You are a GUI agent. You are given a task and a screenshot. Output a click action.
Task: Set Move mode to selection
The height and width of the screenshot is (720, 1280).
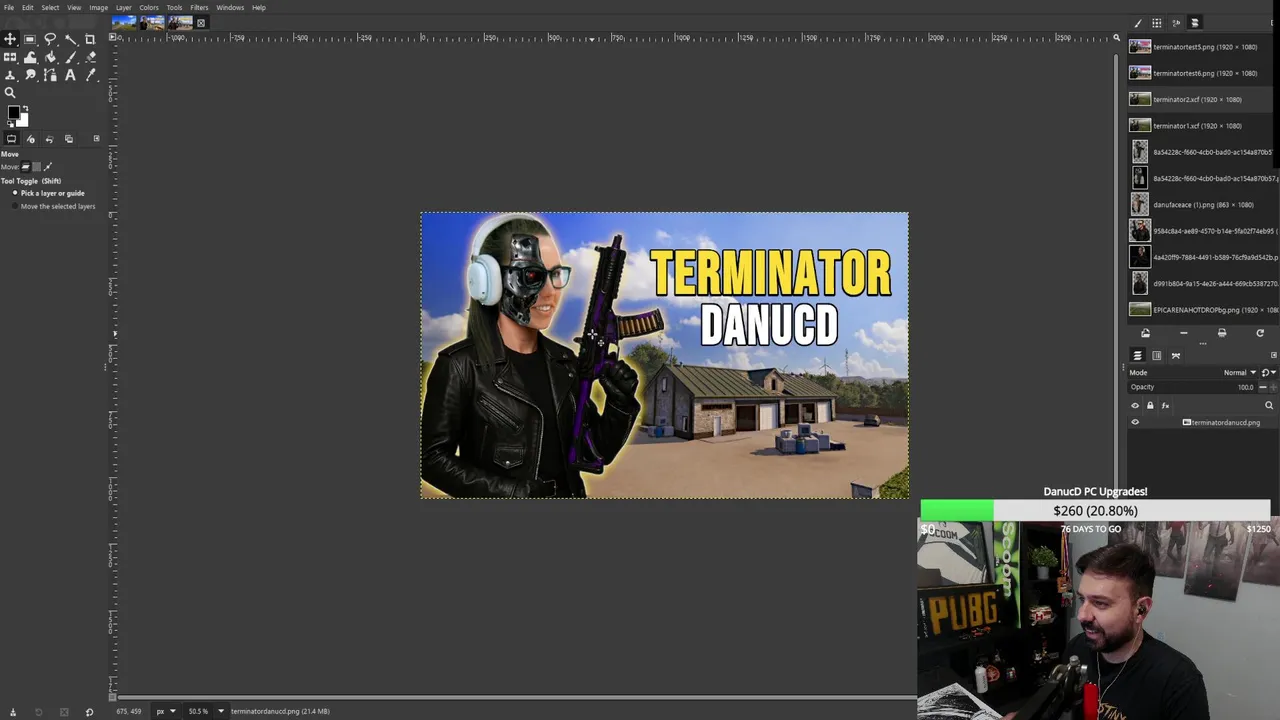[37, 166]
